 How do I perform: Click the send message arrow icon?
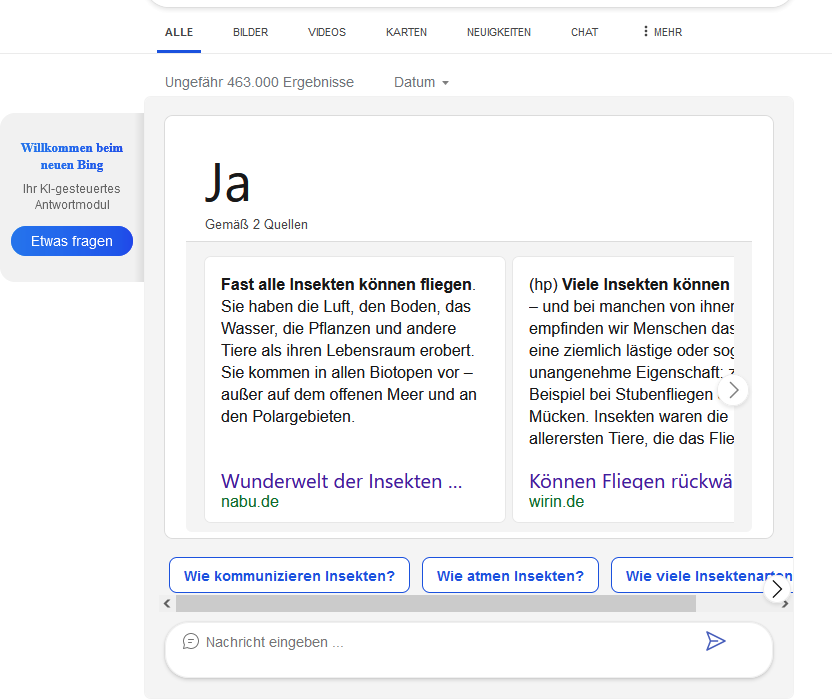[715, 641]
